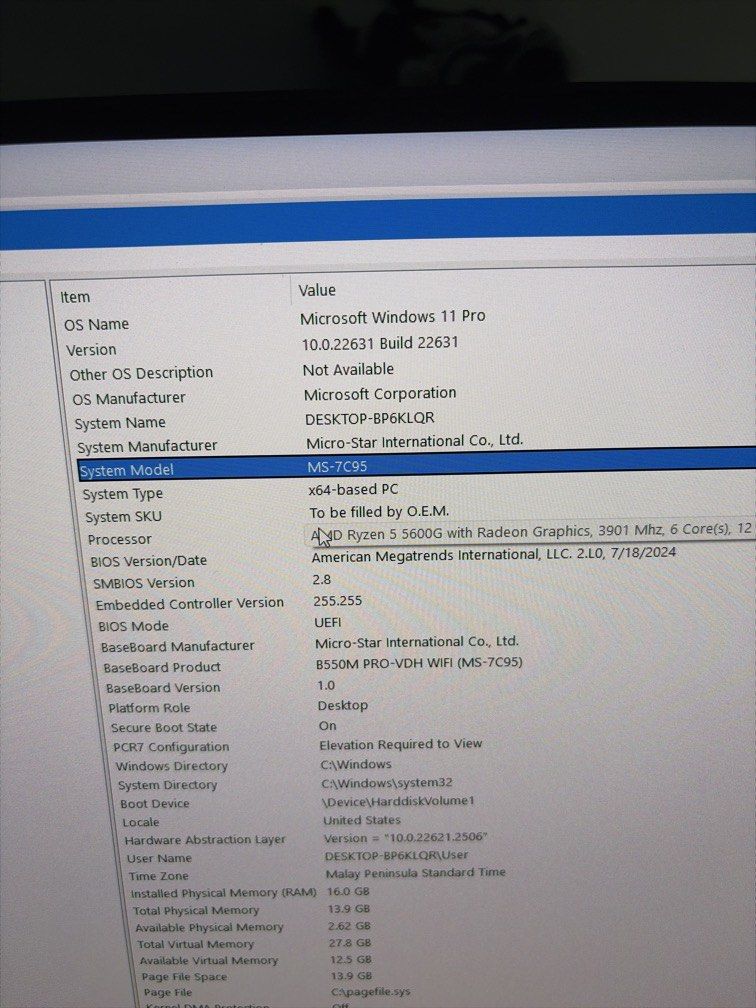
Task: Select the Processor row label
Action: click(120, 540)
